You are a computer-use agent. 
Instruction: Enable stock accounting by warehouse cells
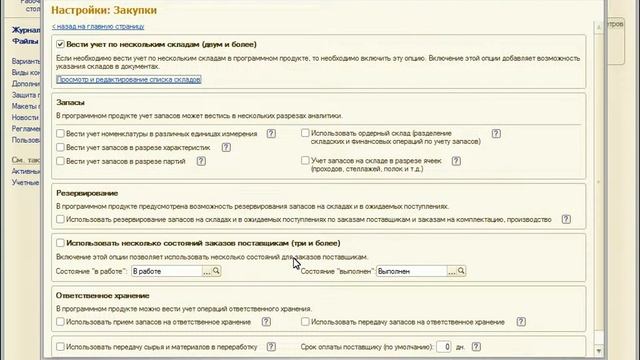(305, 160)
